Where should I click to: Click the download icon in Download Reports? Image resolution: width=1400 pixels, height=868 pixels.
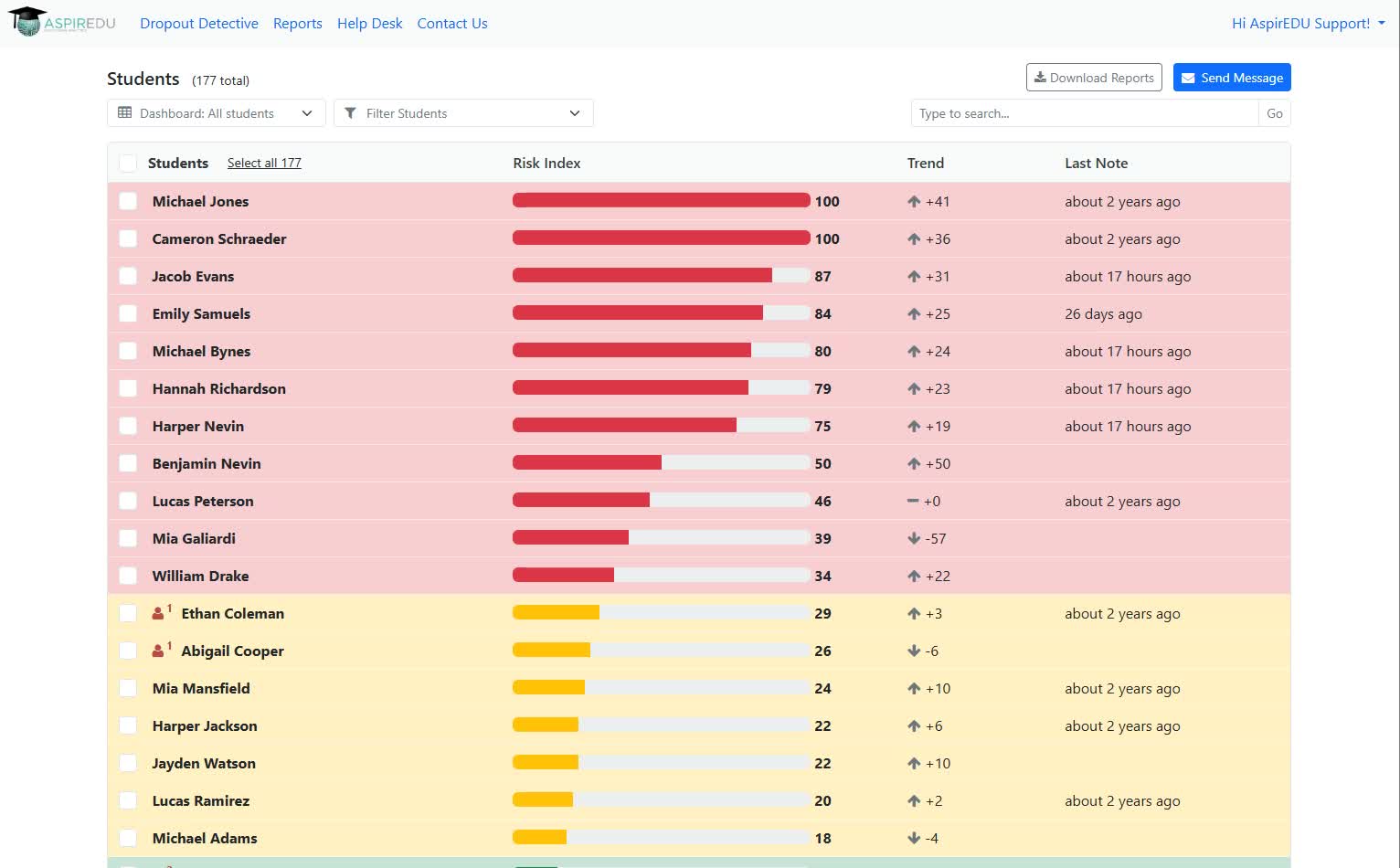[1040, 78]
